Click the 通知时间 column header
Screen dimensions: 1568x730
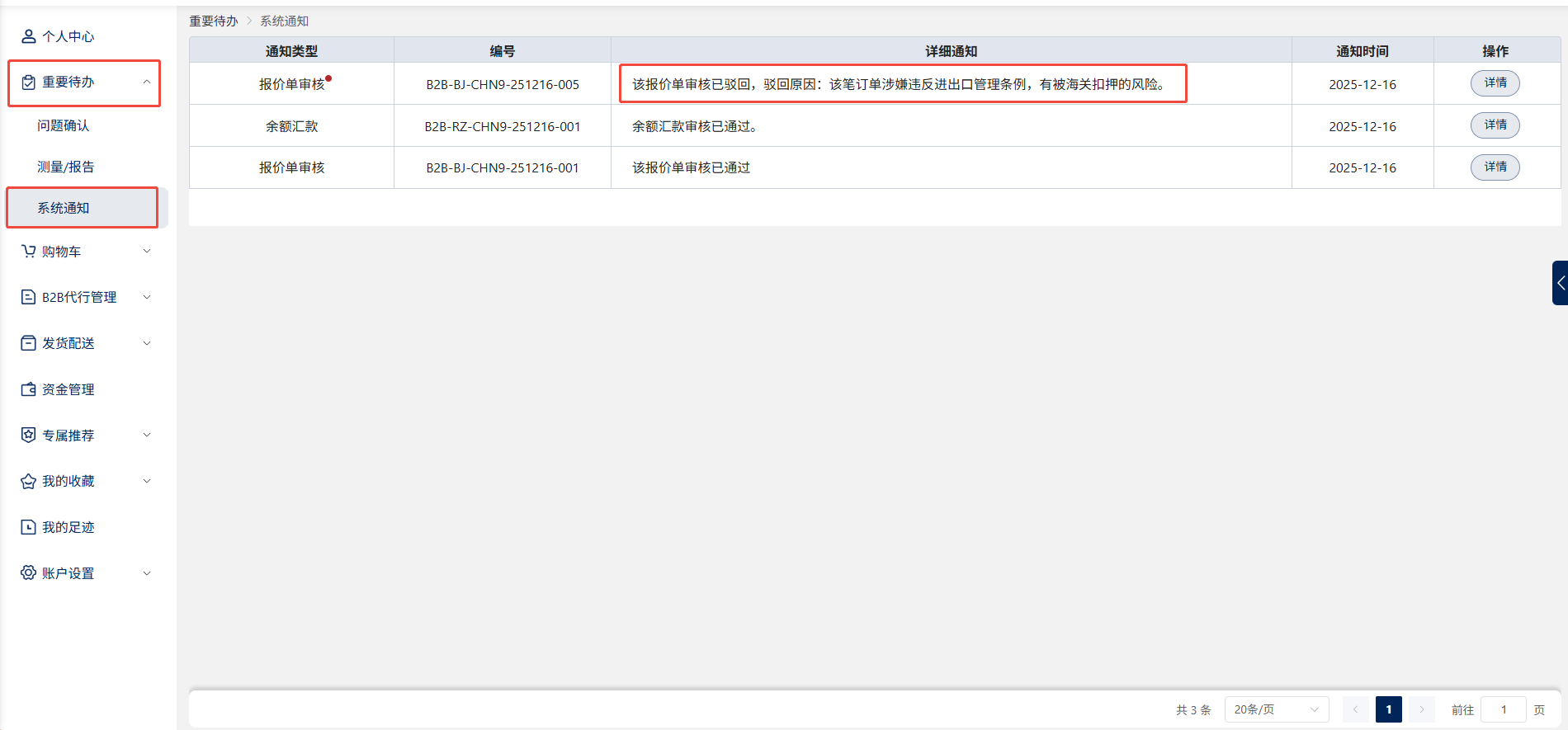1363,51
